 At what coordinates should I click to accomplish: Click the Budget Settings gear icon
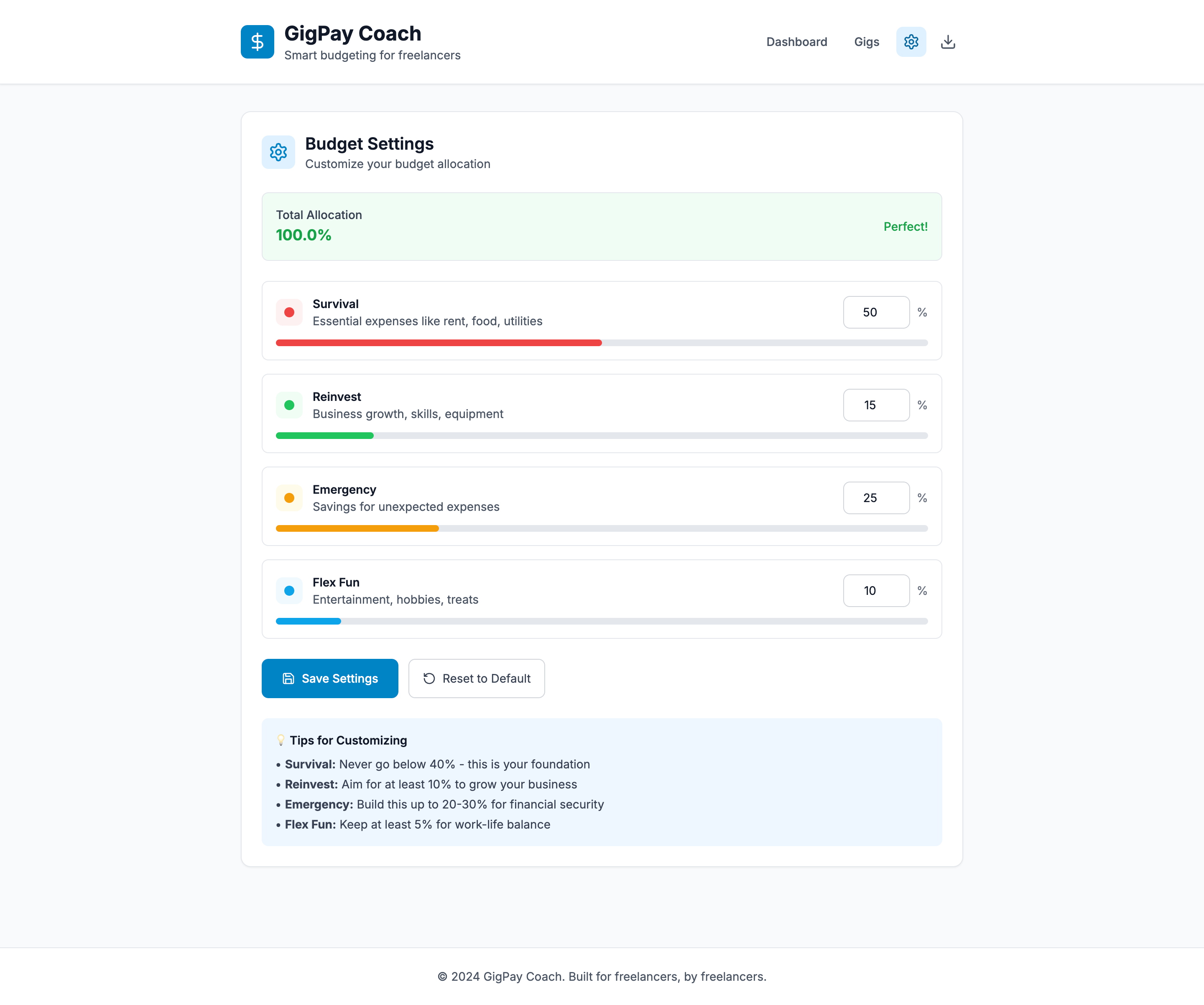pos(278,152)
